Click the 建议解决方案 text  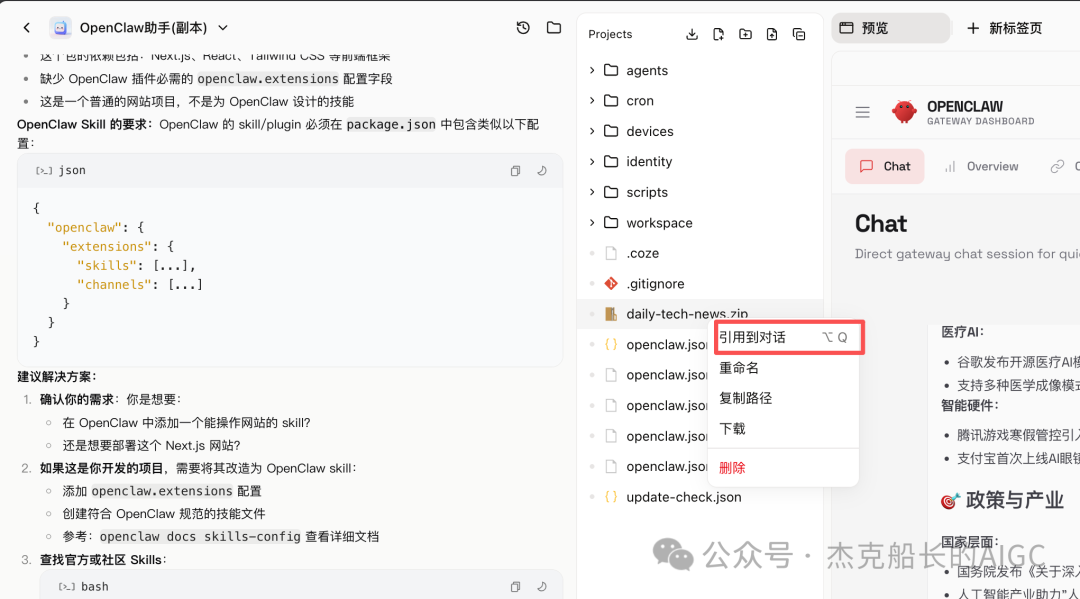[x=57, y=377]
